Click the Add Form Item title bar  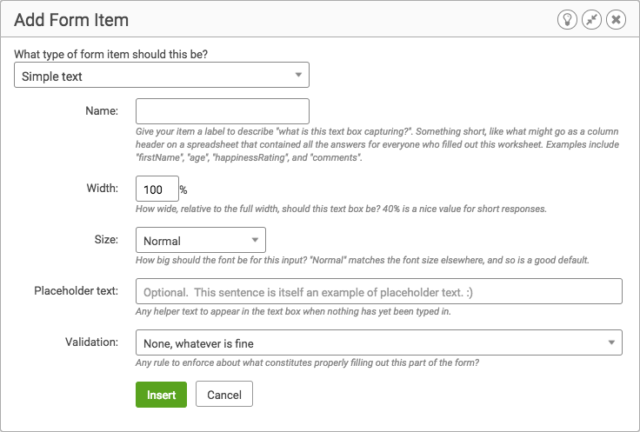click(320, 20)
